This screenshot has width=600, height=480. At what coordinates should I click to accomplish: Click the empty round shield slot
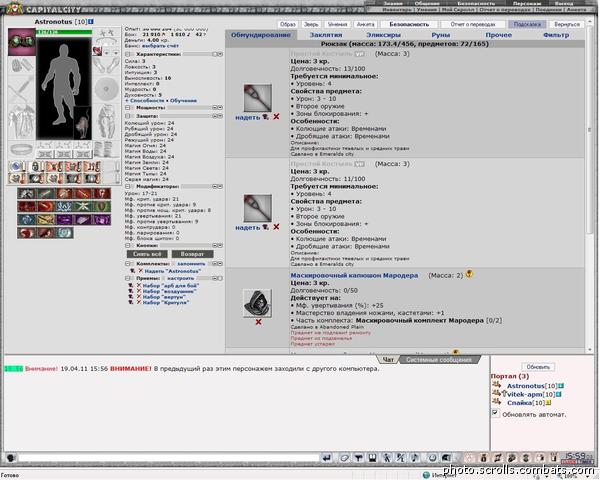[x=106, y=89]
